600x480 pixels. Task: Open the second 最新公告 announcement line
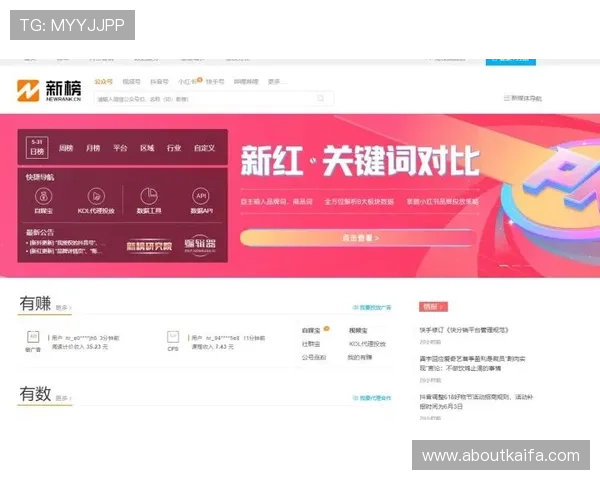coord(64,251)
